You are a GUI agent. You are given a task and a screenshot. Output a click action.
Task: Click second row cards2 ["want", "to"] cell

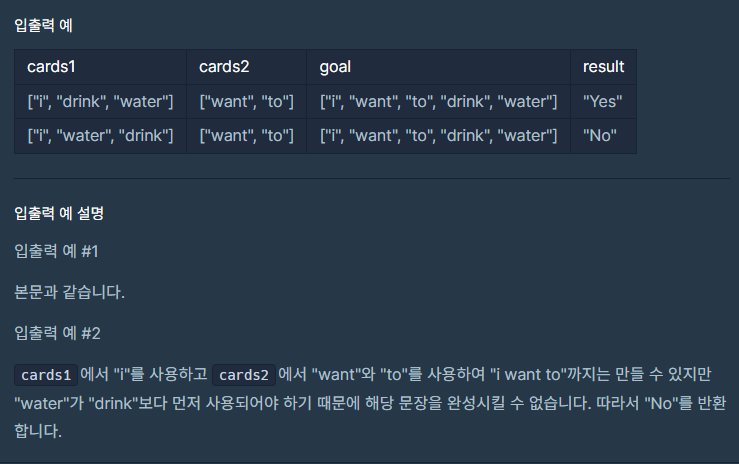[246, 136]
